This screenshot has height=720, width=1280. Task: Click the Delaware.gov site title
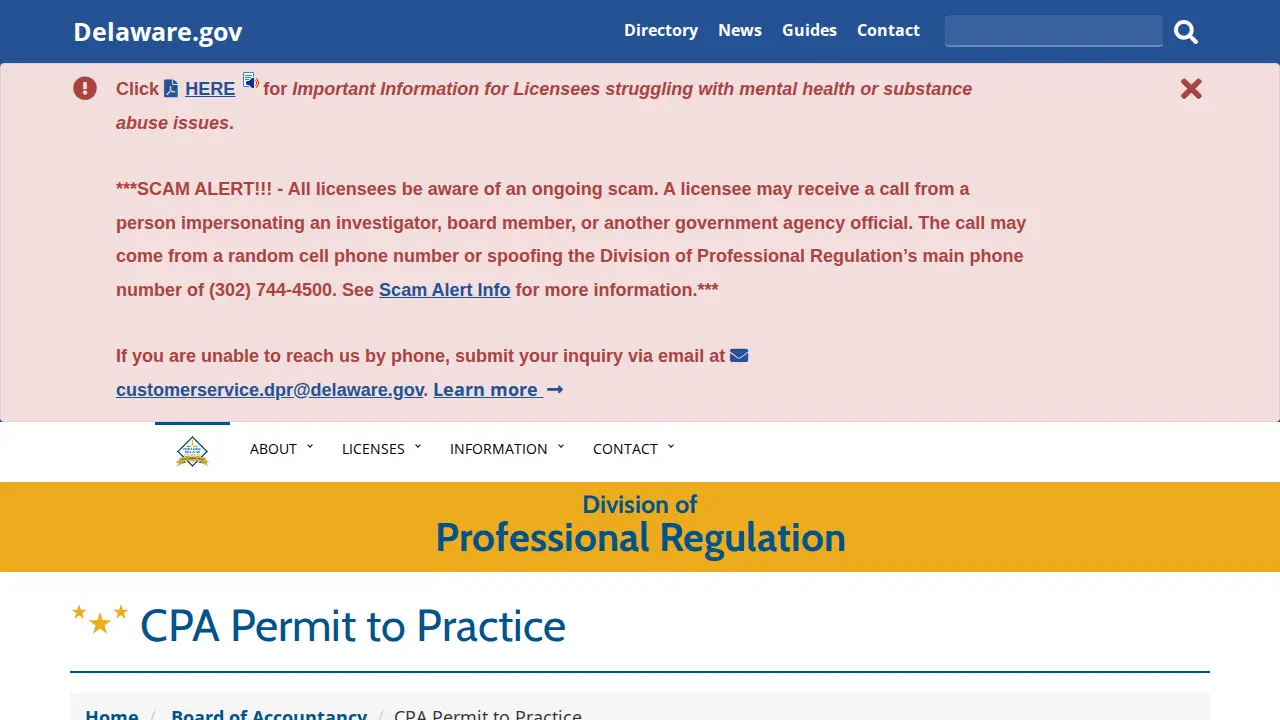158,32
